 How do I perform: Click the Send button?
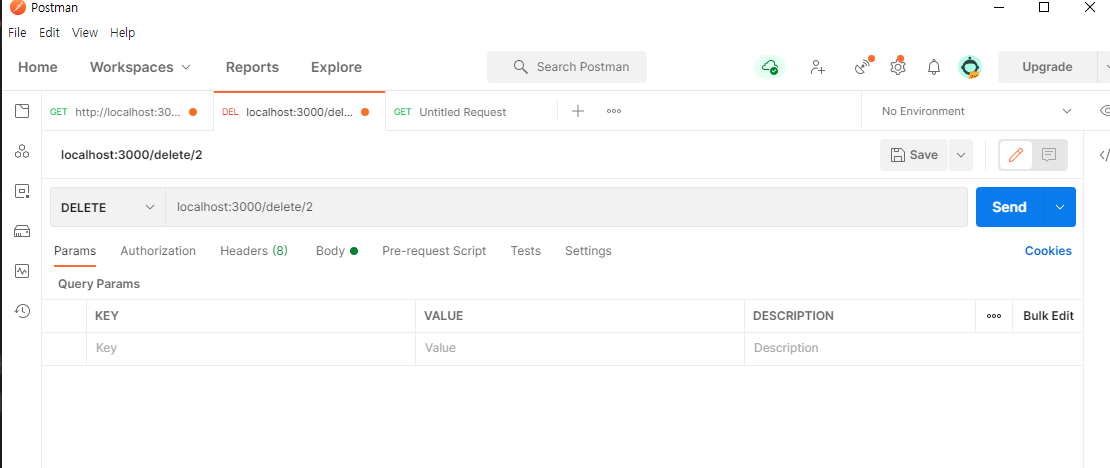[x=1009, y=207]
